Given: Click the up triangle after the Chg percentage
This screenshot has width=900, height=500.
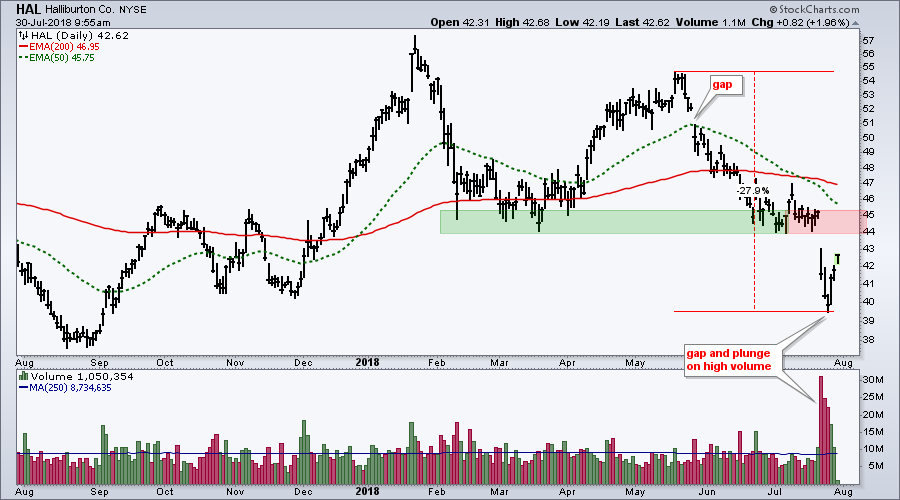Looking at the screenshot, I should 855,23.
